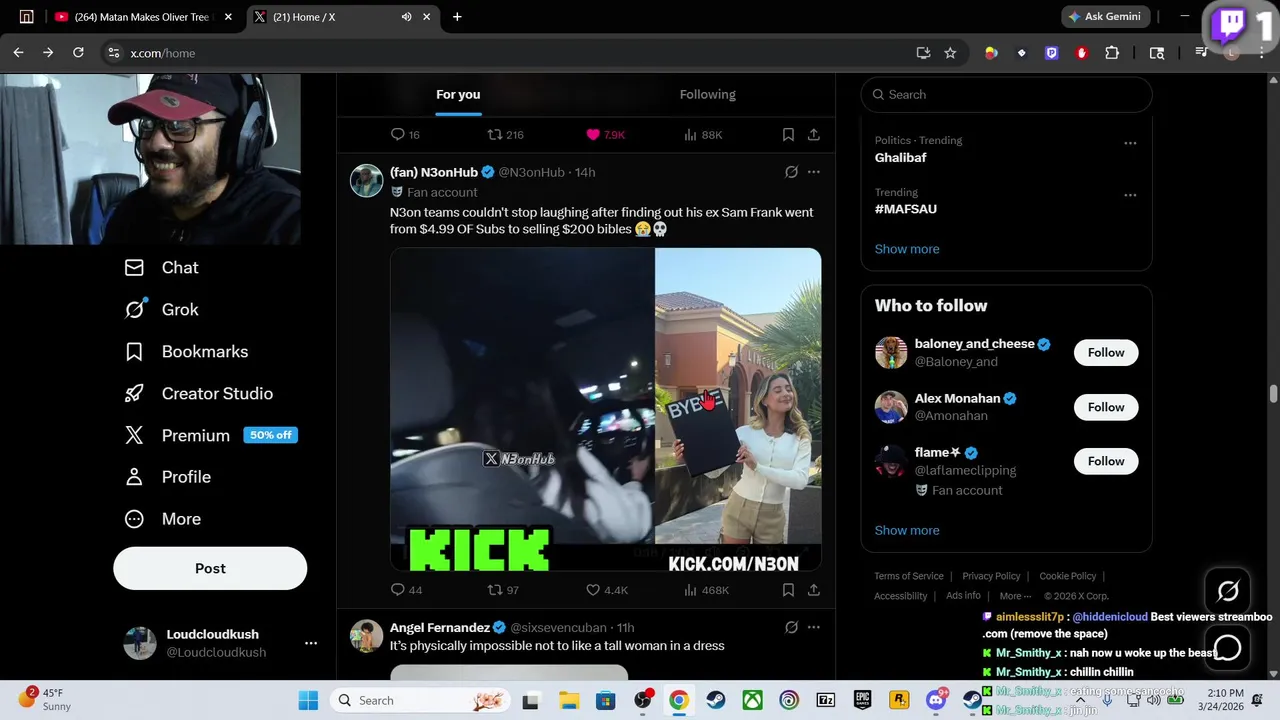This screenshot has width=1280, height=720.
Task: Select the For you tab
Action: pyautogui.click(x=458, y=94)
